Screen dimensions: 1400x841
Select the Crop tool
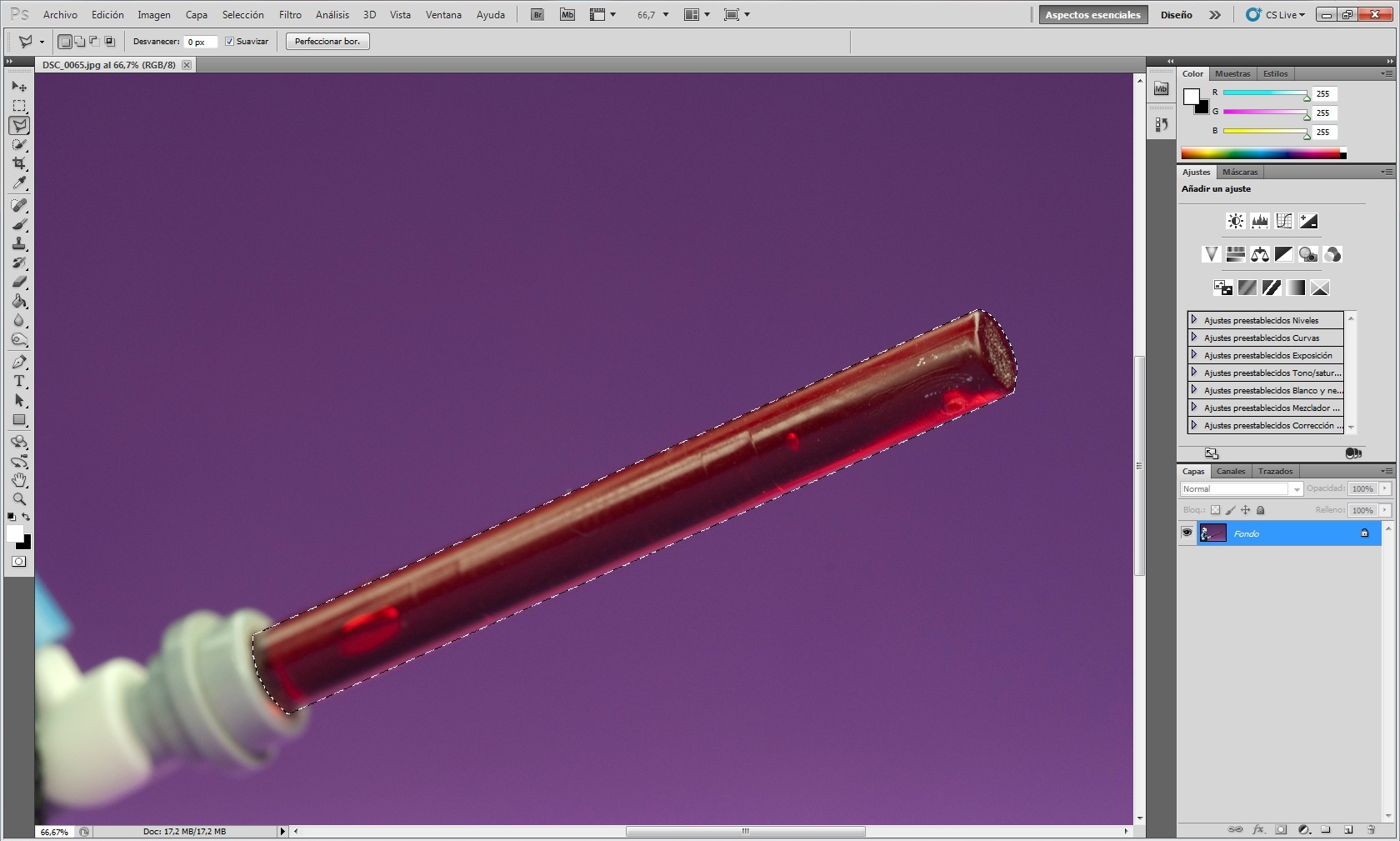(19, 163)
